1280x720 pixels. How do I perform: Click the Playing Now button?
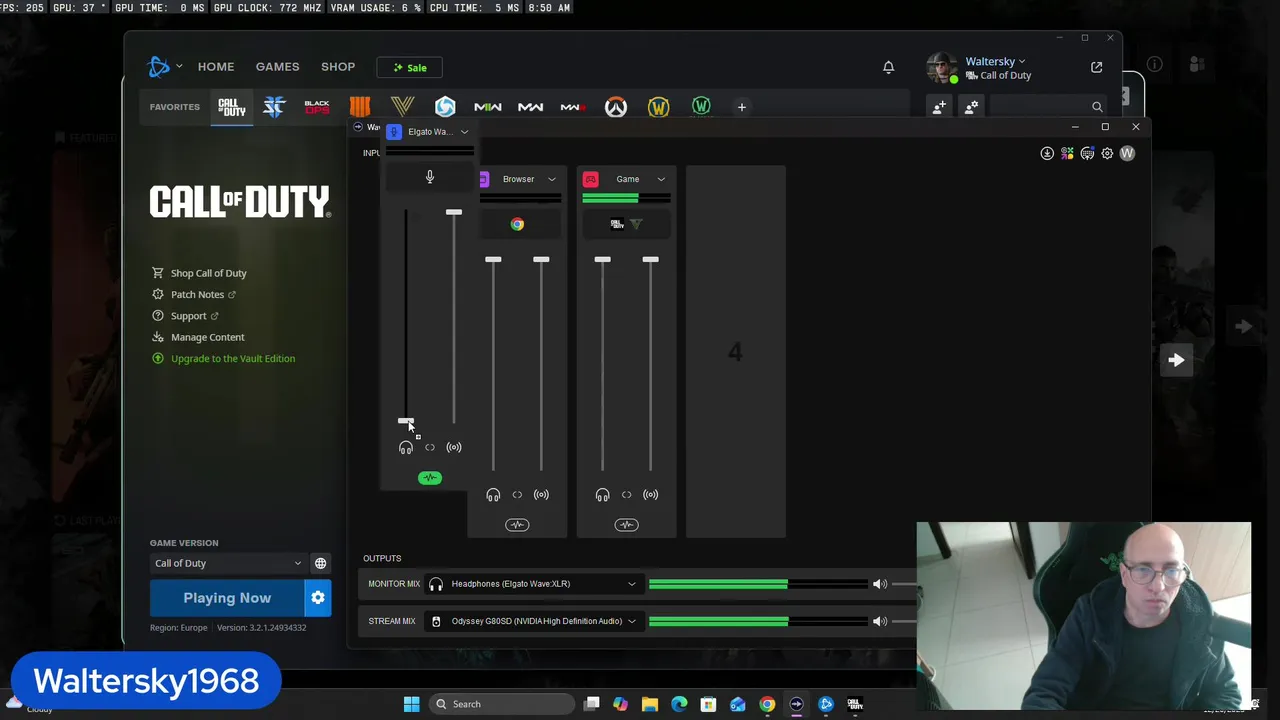227,598
